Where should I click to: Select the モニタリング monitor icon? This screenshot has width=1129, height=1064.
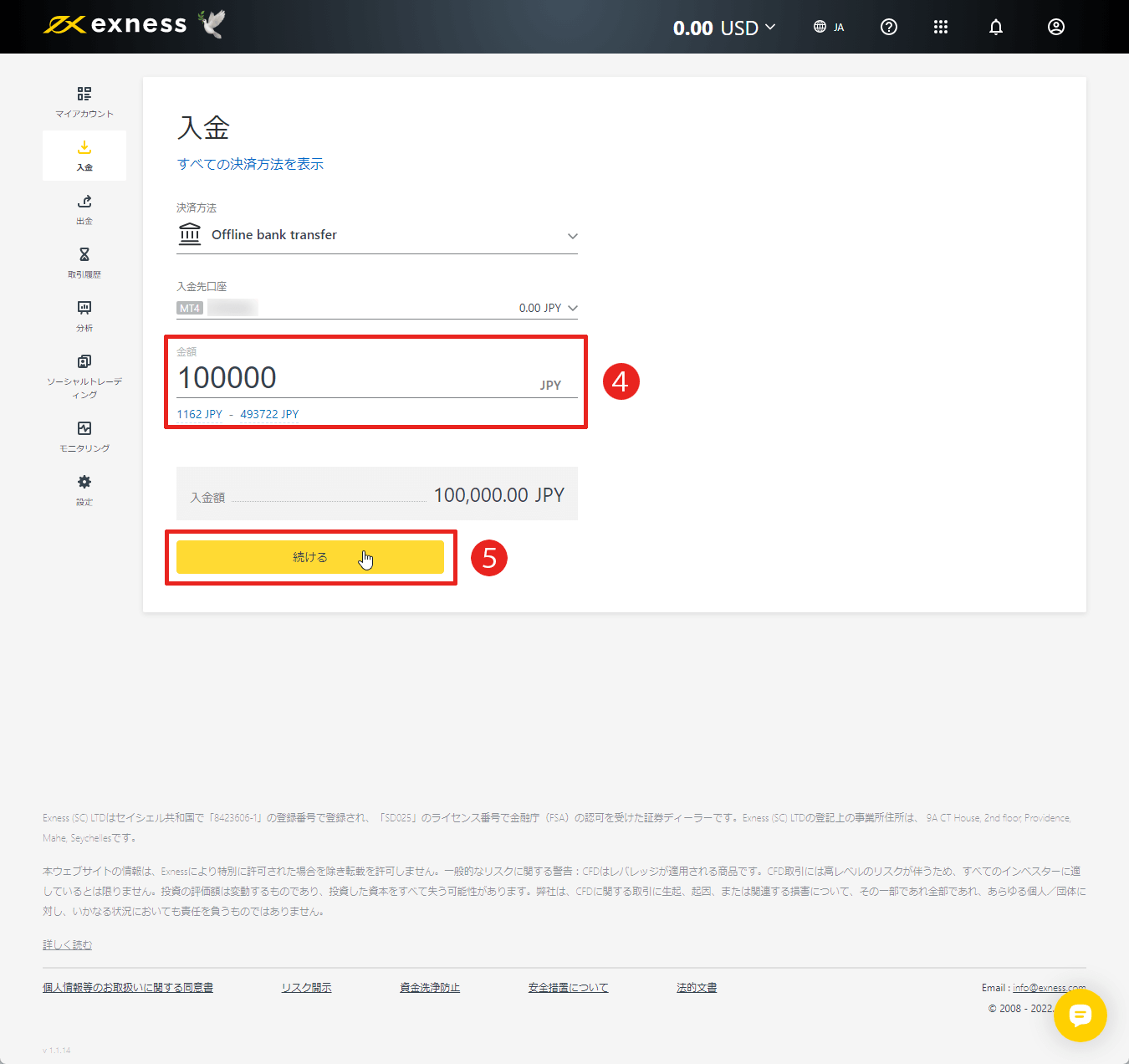84,435
